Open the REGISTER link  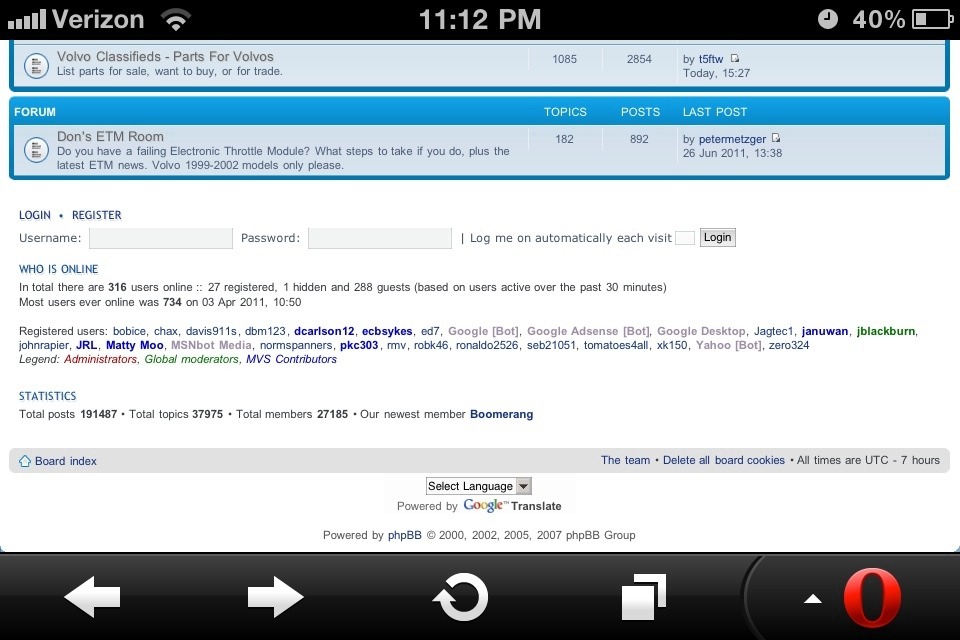coord(97,215)
